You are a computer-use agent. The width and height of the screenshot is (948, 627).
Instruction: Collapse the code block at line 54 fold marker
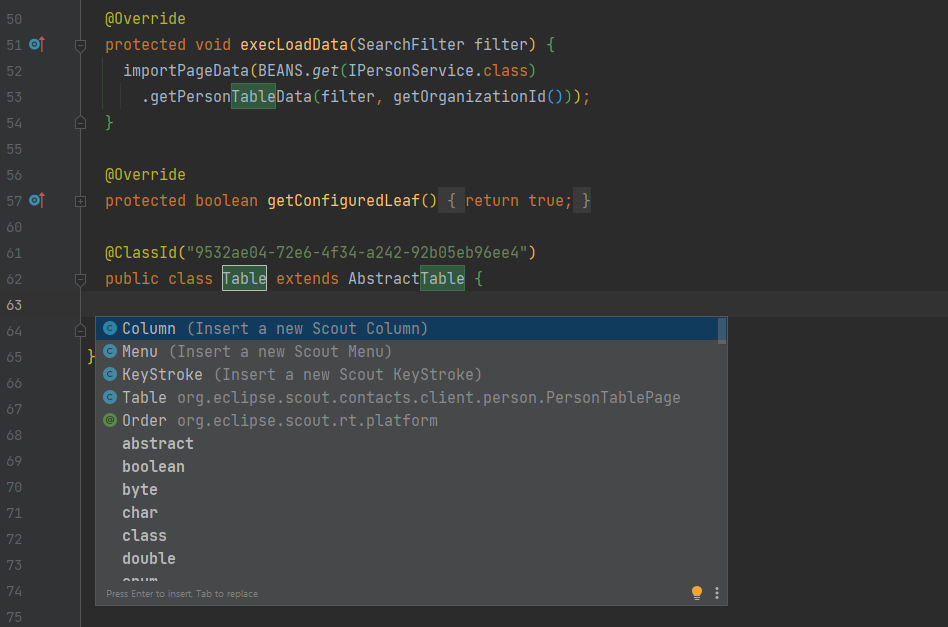(80, 122)
